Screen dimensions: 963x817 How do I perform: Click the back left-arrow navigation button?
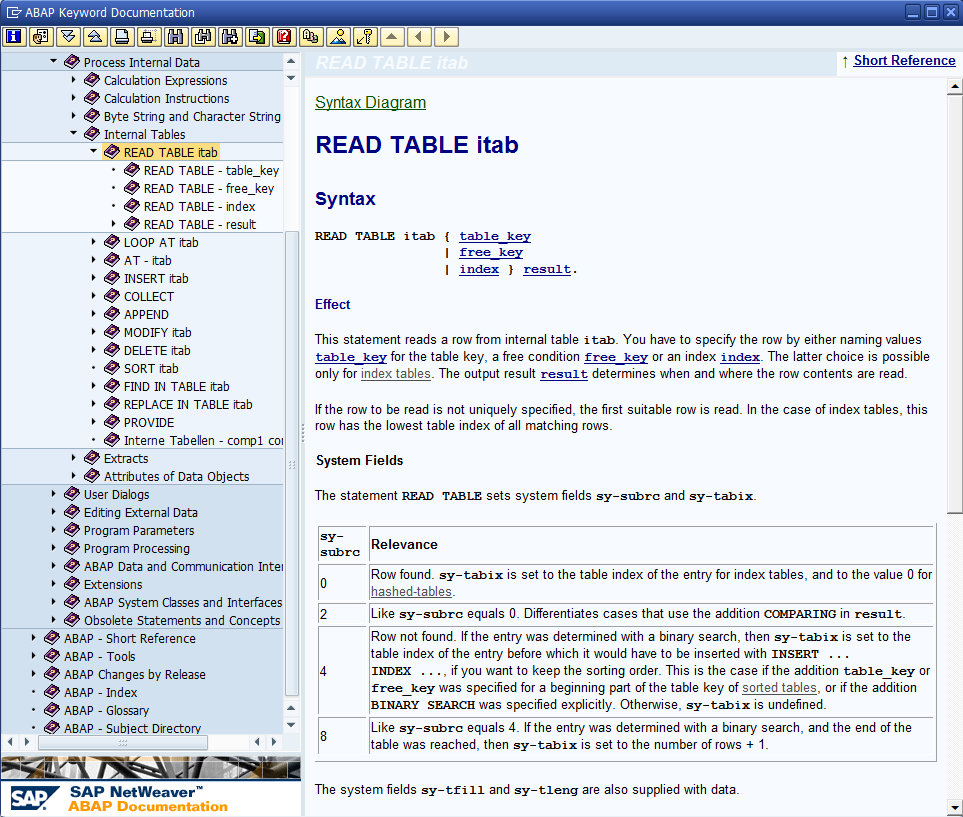click(419, 37)
